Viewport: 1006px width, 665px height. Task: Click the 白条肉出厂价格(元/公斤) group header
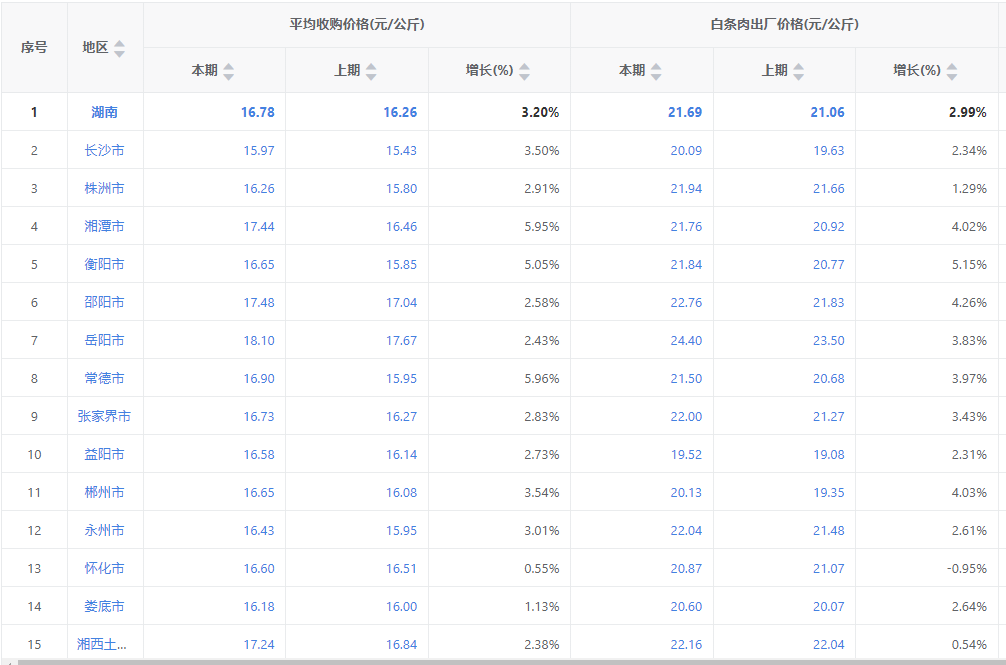click(784, 25)
